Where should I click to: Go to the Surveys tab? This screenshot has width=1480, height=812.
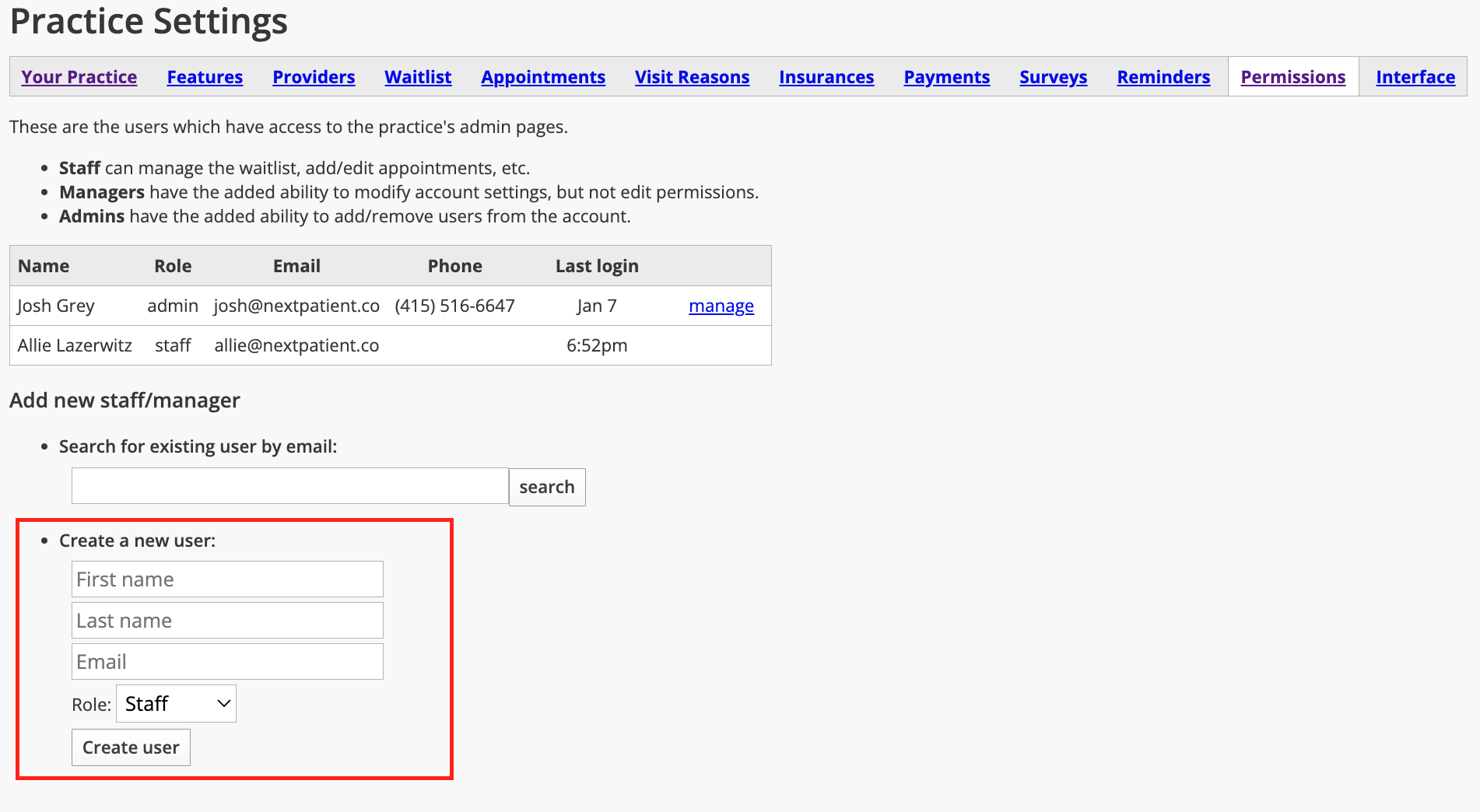(1053, 77)
